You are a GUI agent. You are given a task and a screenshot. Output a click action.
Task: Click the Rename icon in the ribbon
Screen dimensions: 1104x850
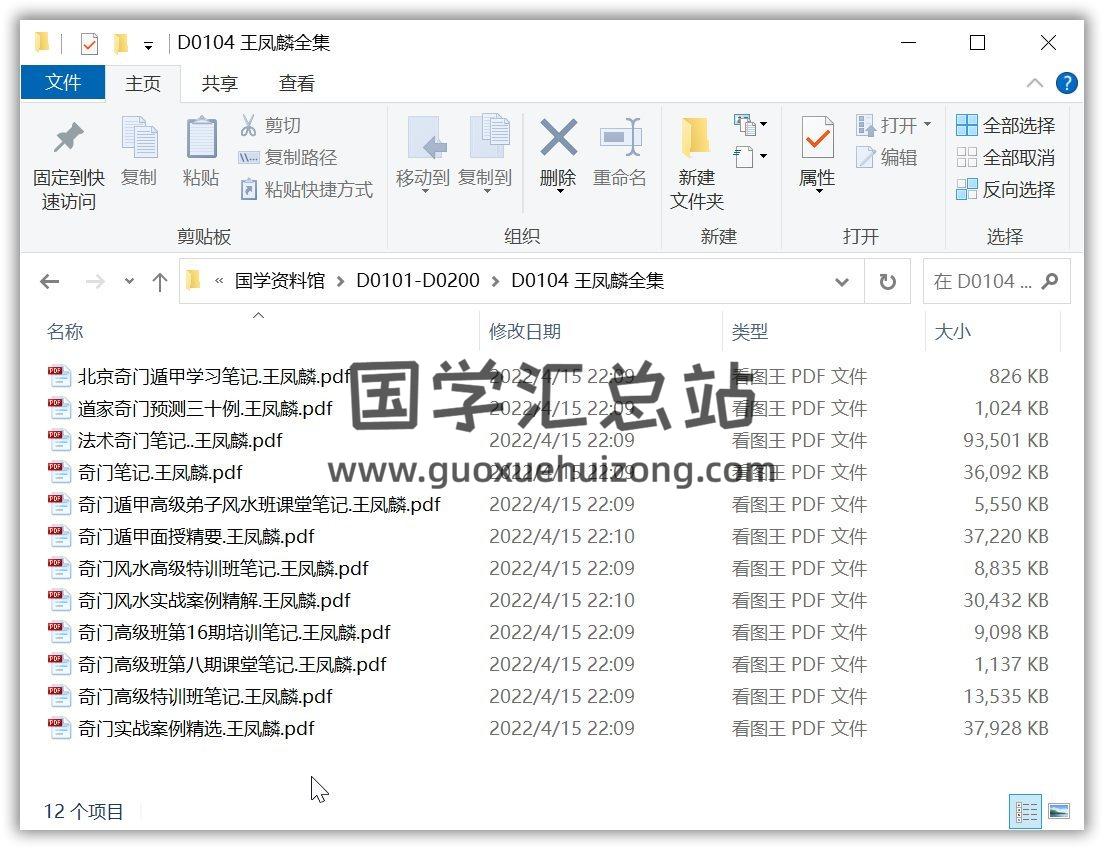620,139
